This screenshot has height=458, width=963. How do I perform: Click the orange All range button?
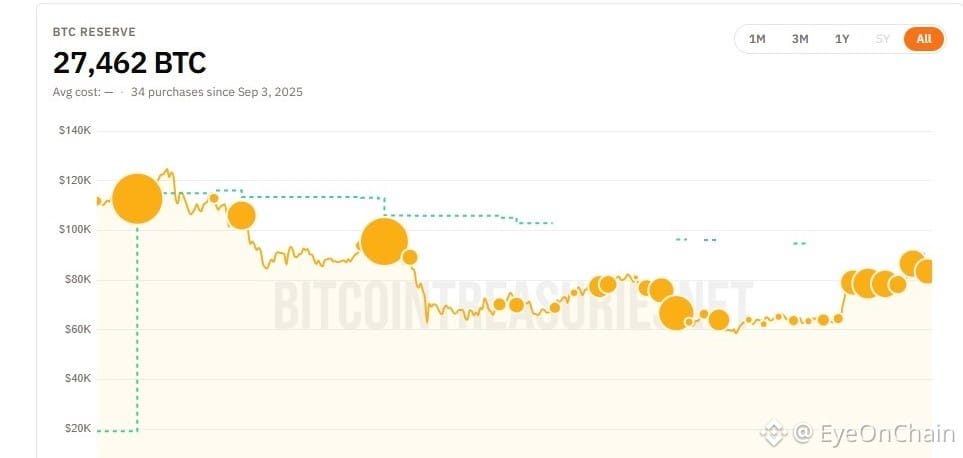[924, 39]
